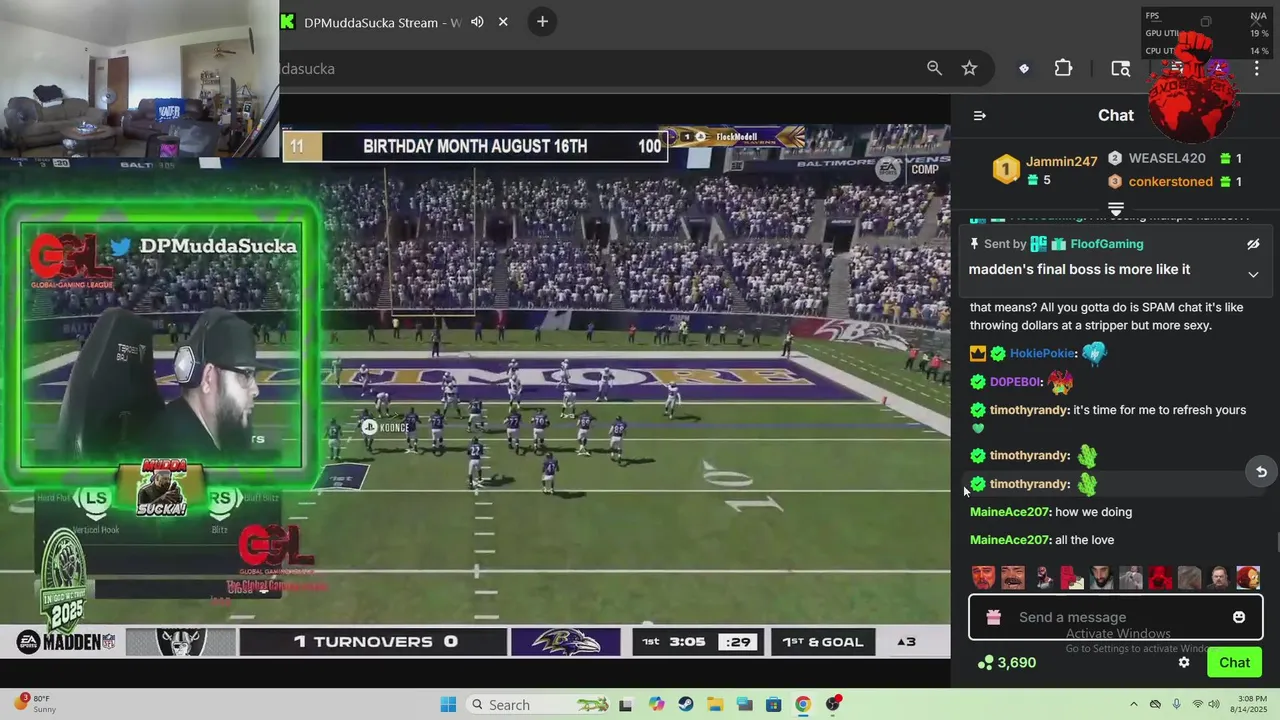The width and height of the screenshot is (1280, 720).
Task: Expand the pinned message chevron
Action: (x=1253, y=274)
